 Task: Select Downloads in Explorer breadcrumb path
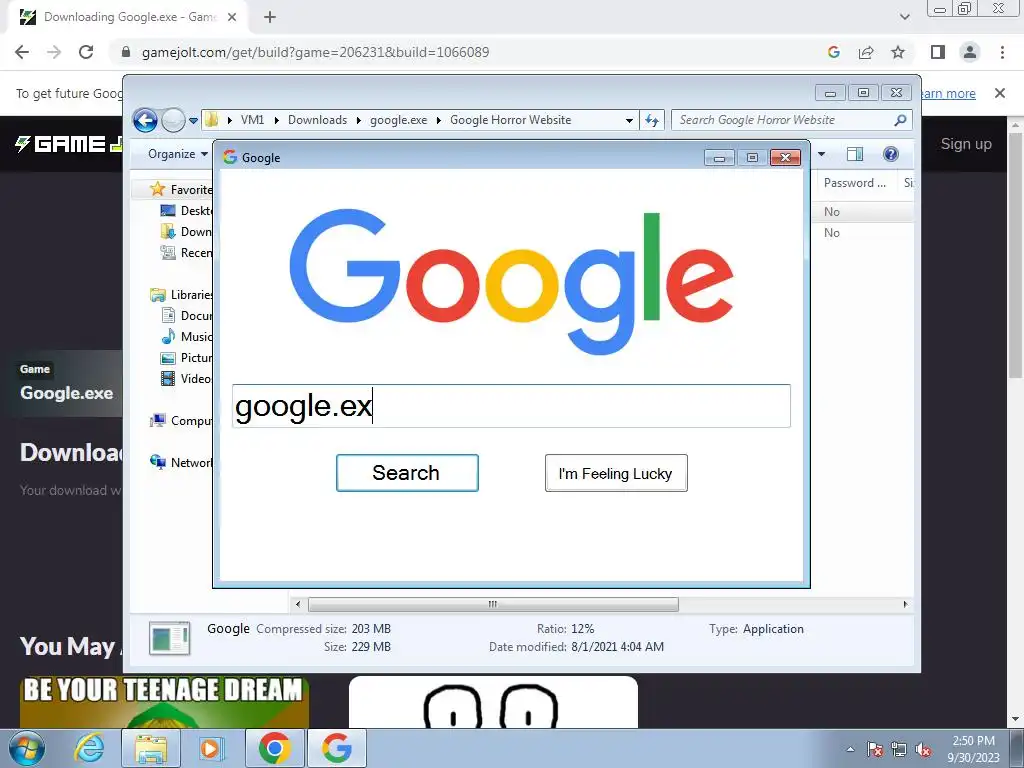(x=317, y=120)
